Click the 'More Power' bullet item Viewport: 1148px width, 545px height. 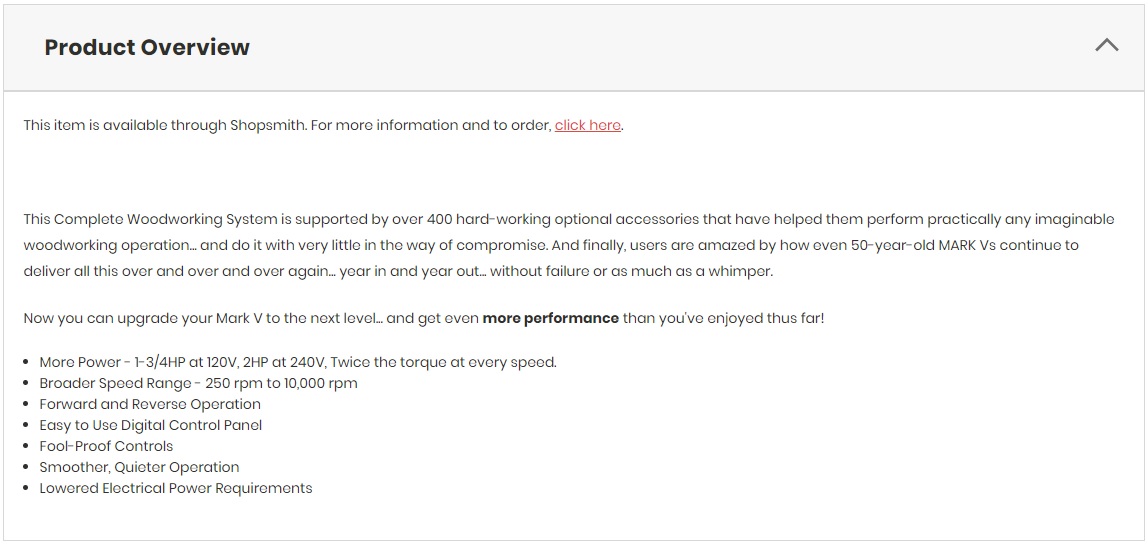(298, 363)
